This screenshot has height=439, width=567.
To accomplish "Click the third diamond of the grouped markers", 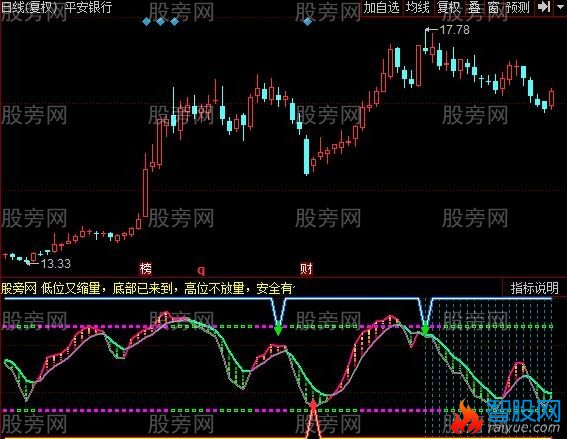I will (175, 22).
